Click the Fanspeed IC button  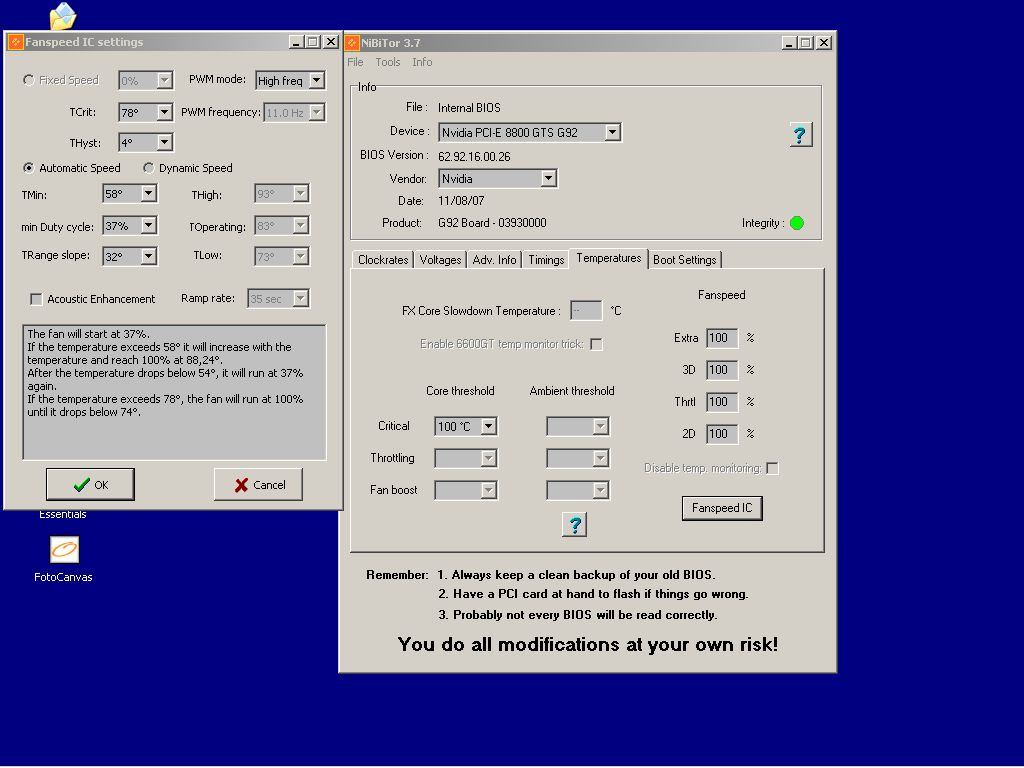(x=722, y=508)
